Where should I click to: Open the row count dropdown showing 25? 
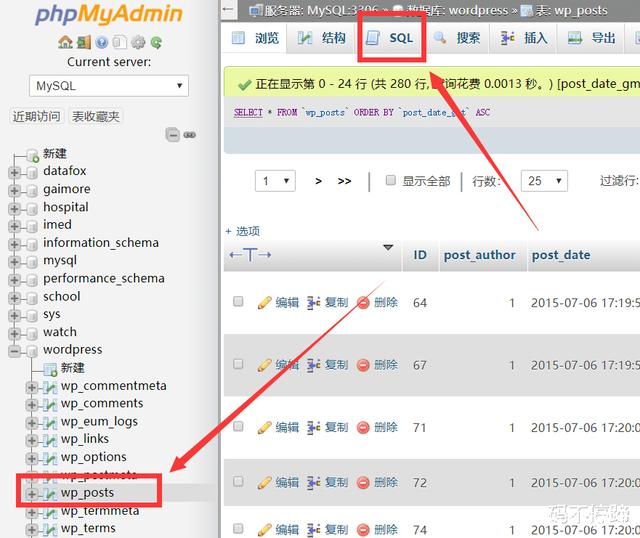546,181
